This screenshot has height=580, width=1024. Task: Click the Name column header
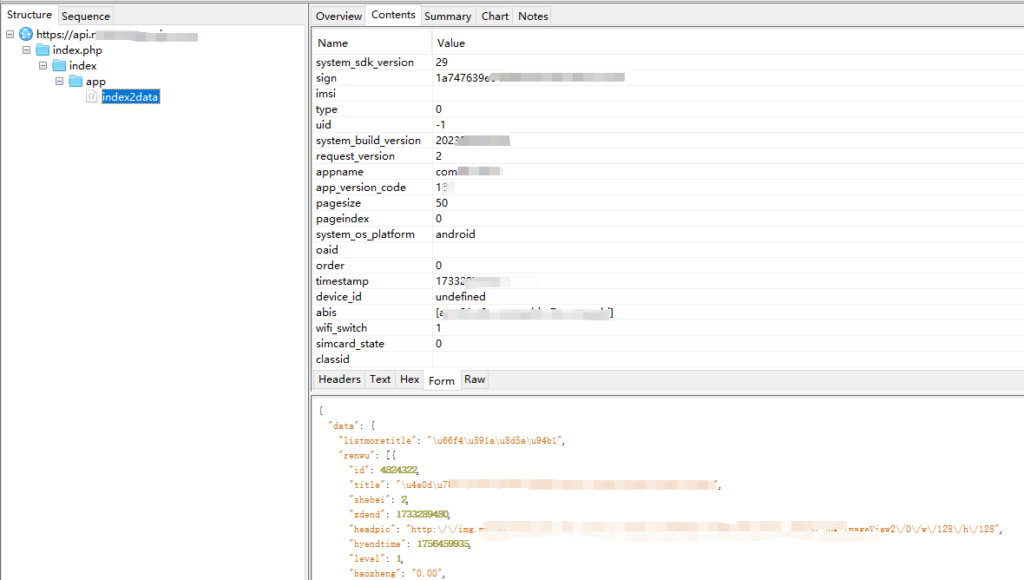pos(332,43)
